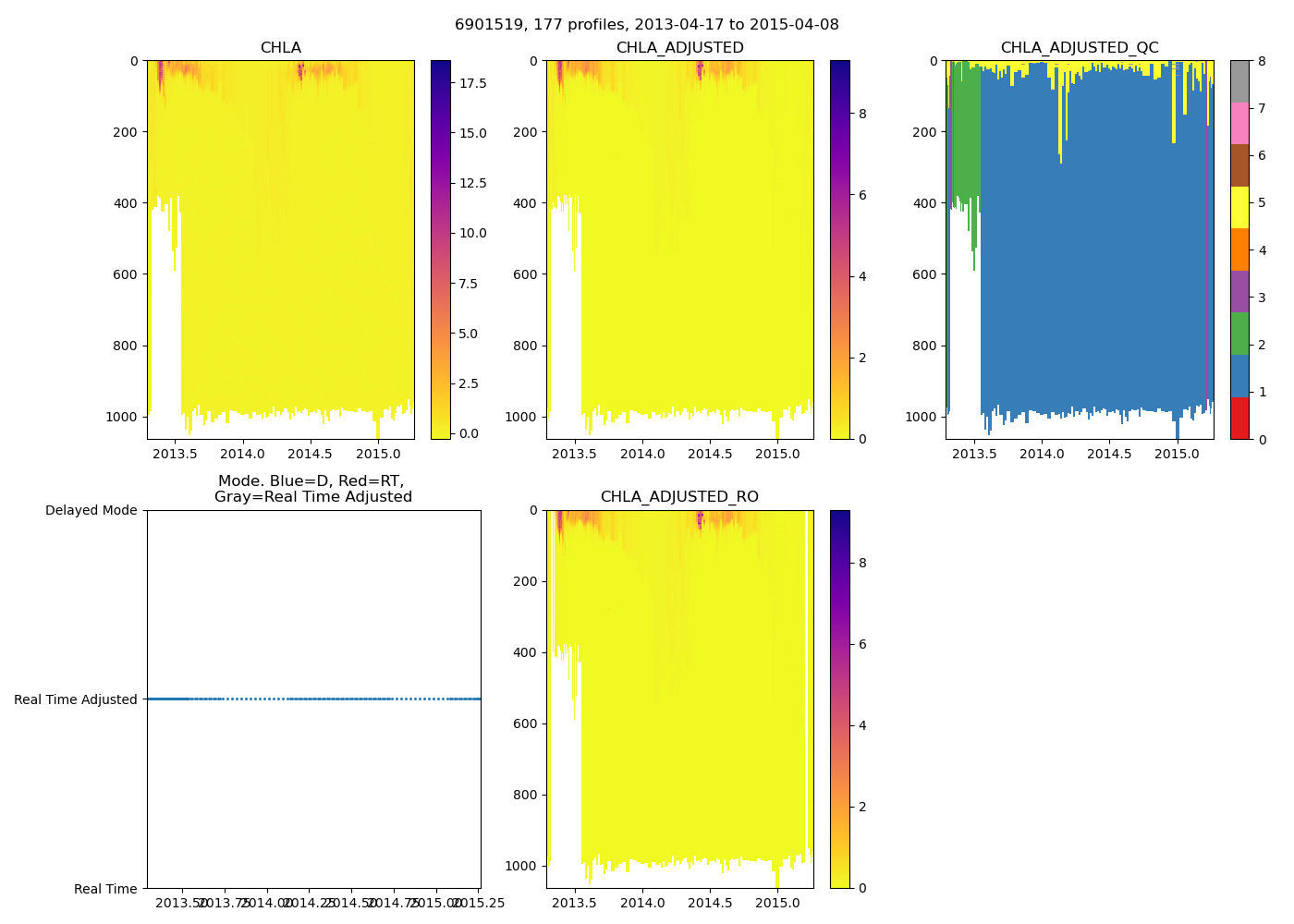Click red segment of QC colorbar

point(1239,418)
